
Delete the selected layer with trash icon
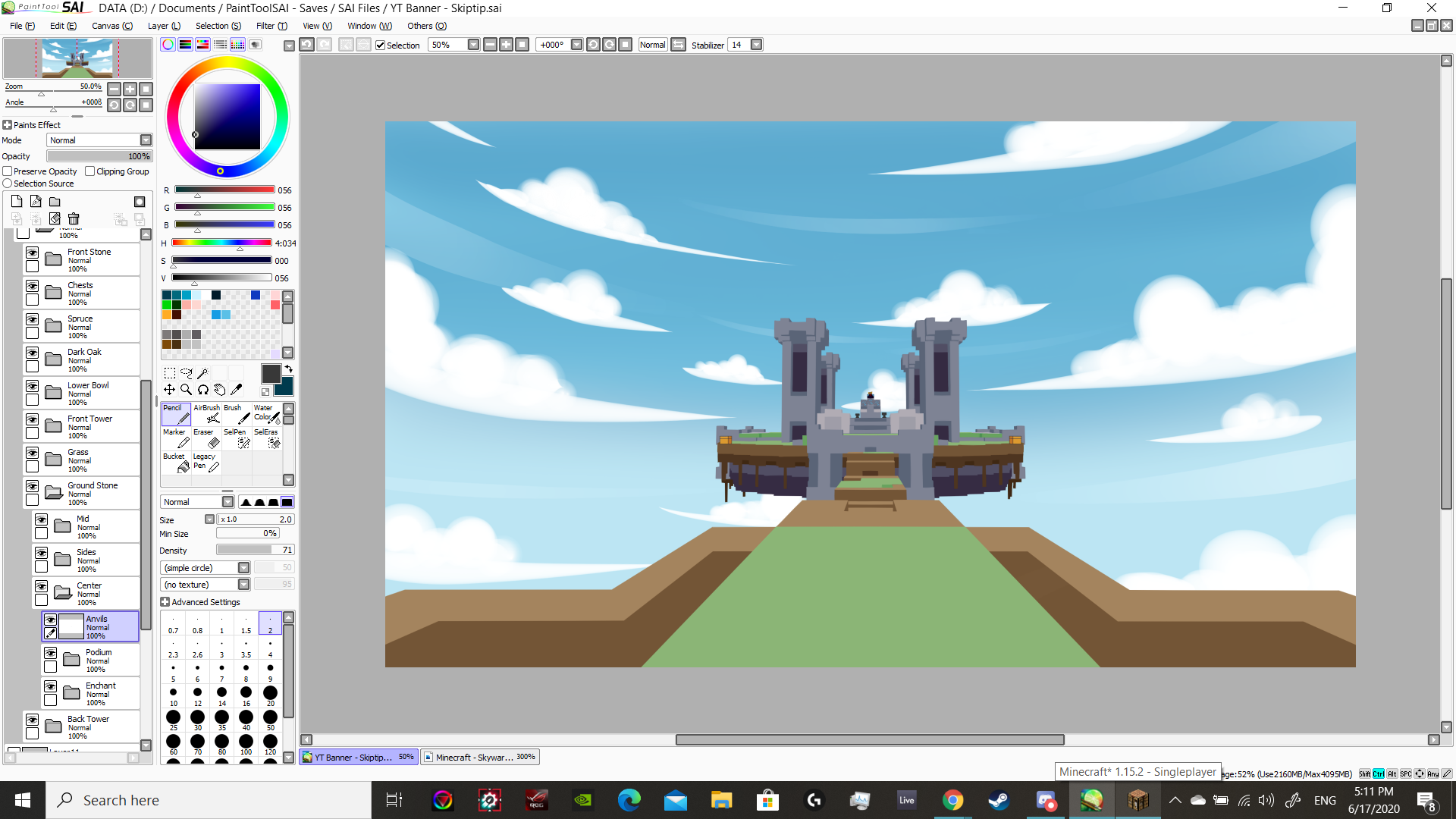click(x=74, y=219)
